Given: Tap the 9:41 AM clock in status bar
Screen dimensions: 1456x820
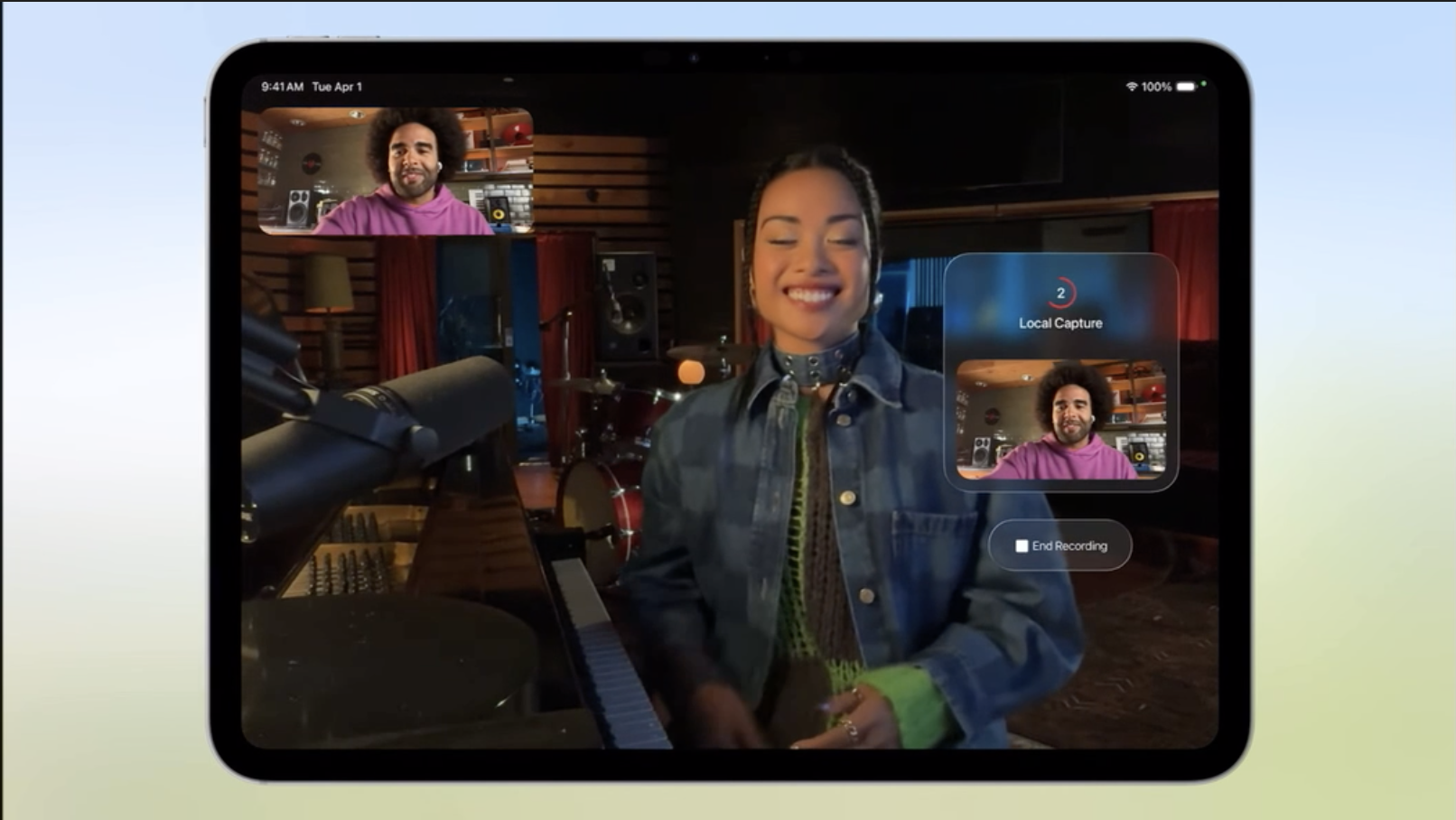Looking at the screenshot, I should click(282, 87).
